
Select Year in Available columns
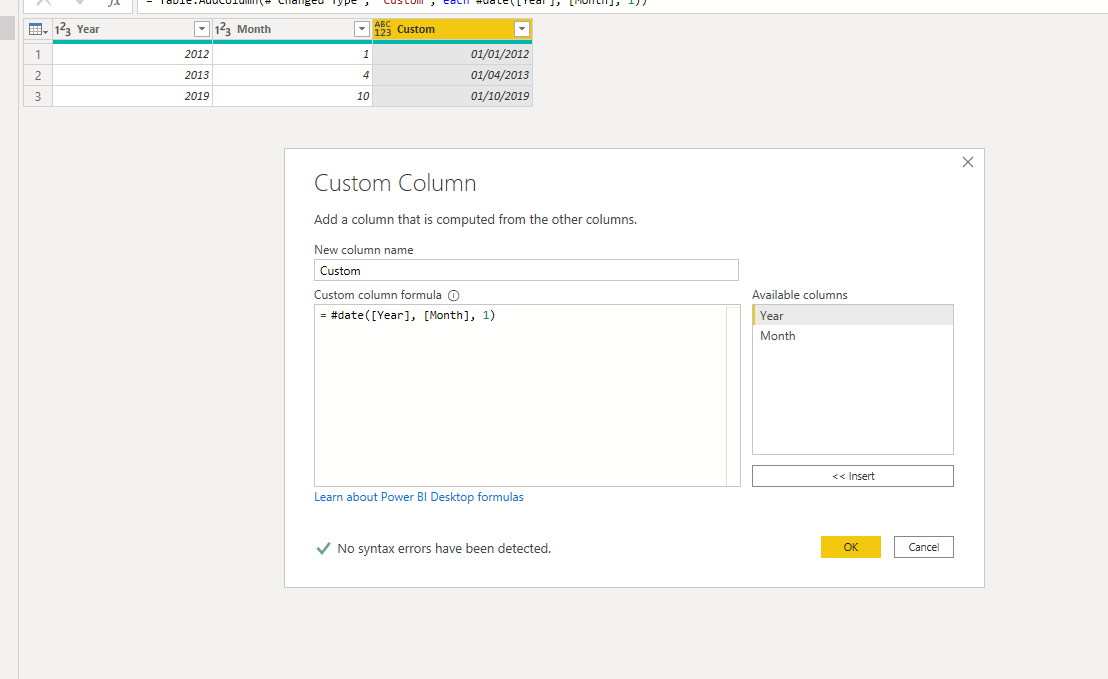point(852,316)
